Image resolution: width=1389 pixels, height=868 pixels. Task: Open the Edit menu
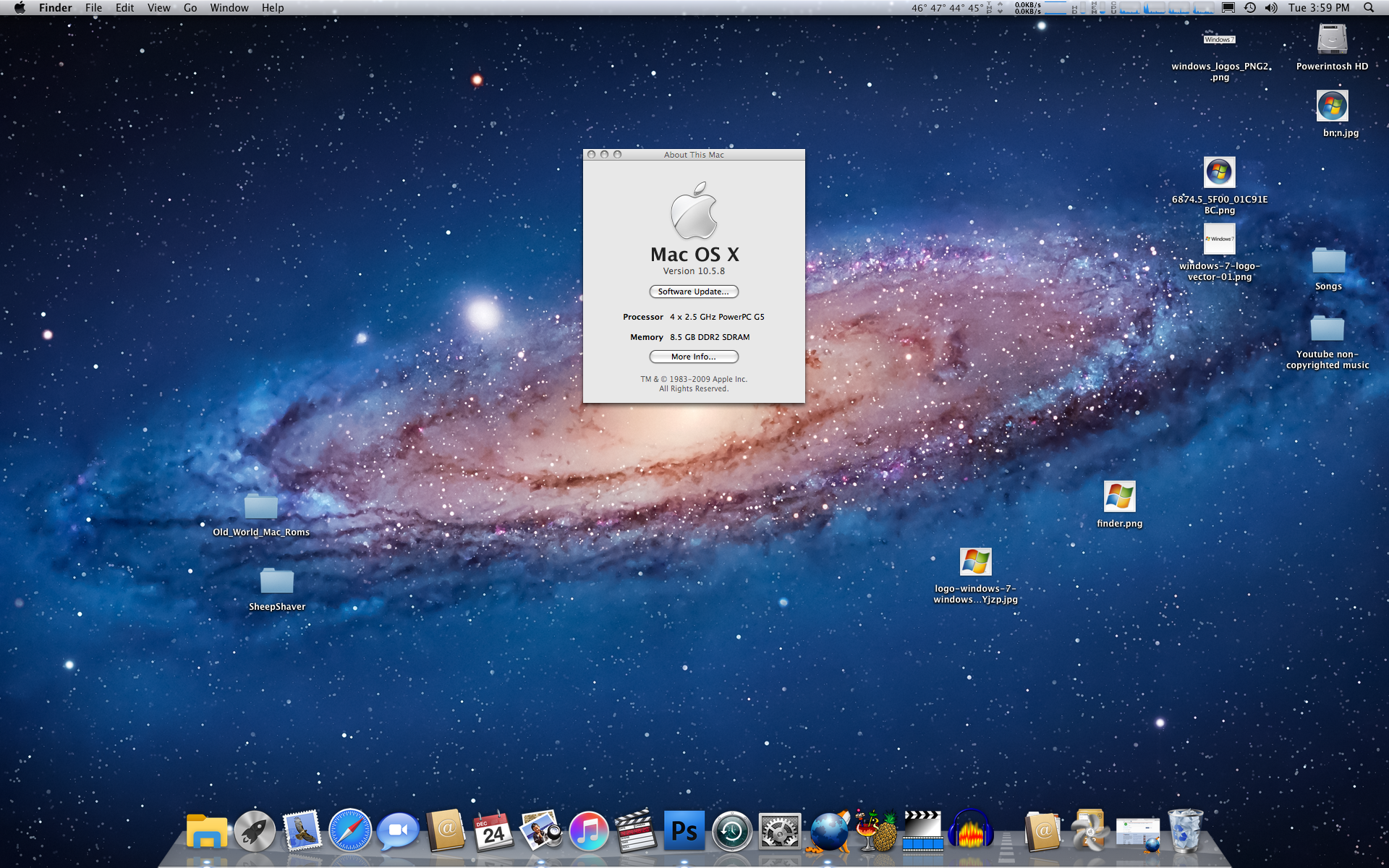124,8
